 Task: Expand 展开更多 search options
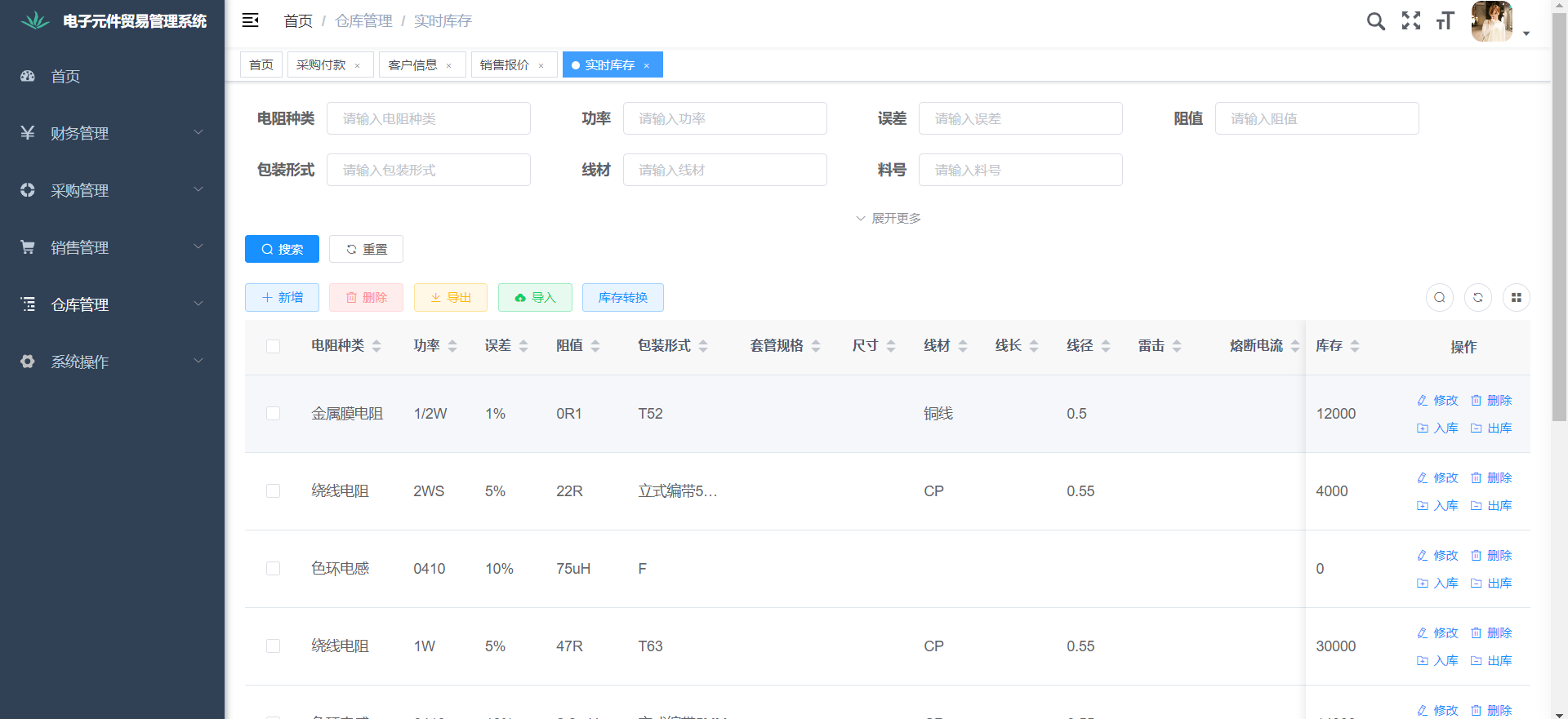pyautogui.click(x=888, y=218)
